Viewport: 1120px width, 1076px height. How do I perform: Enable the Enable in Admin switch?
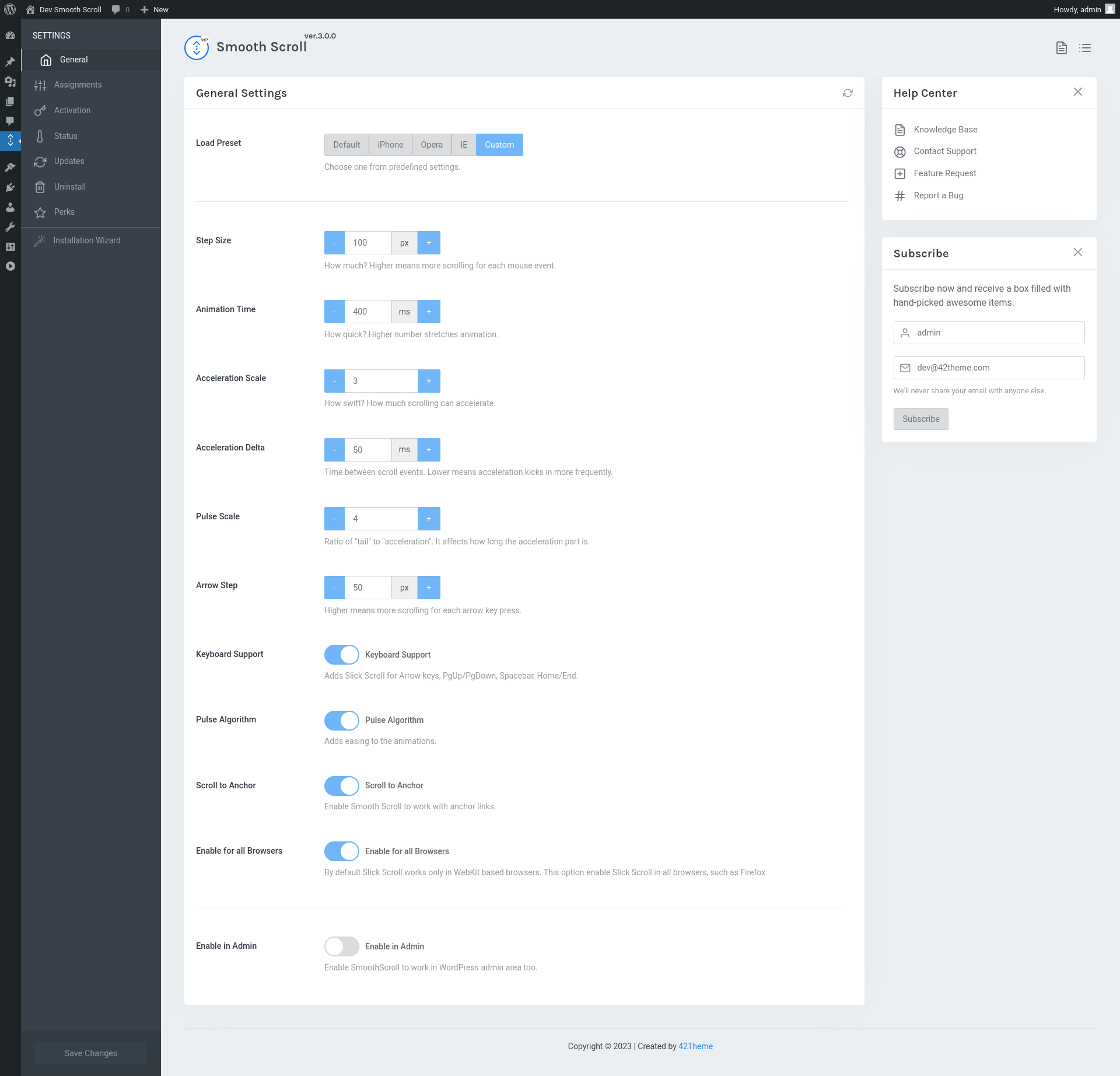pos(341,946)
